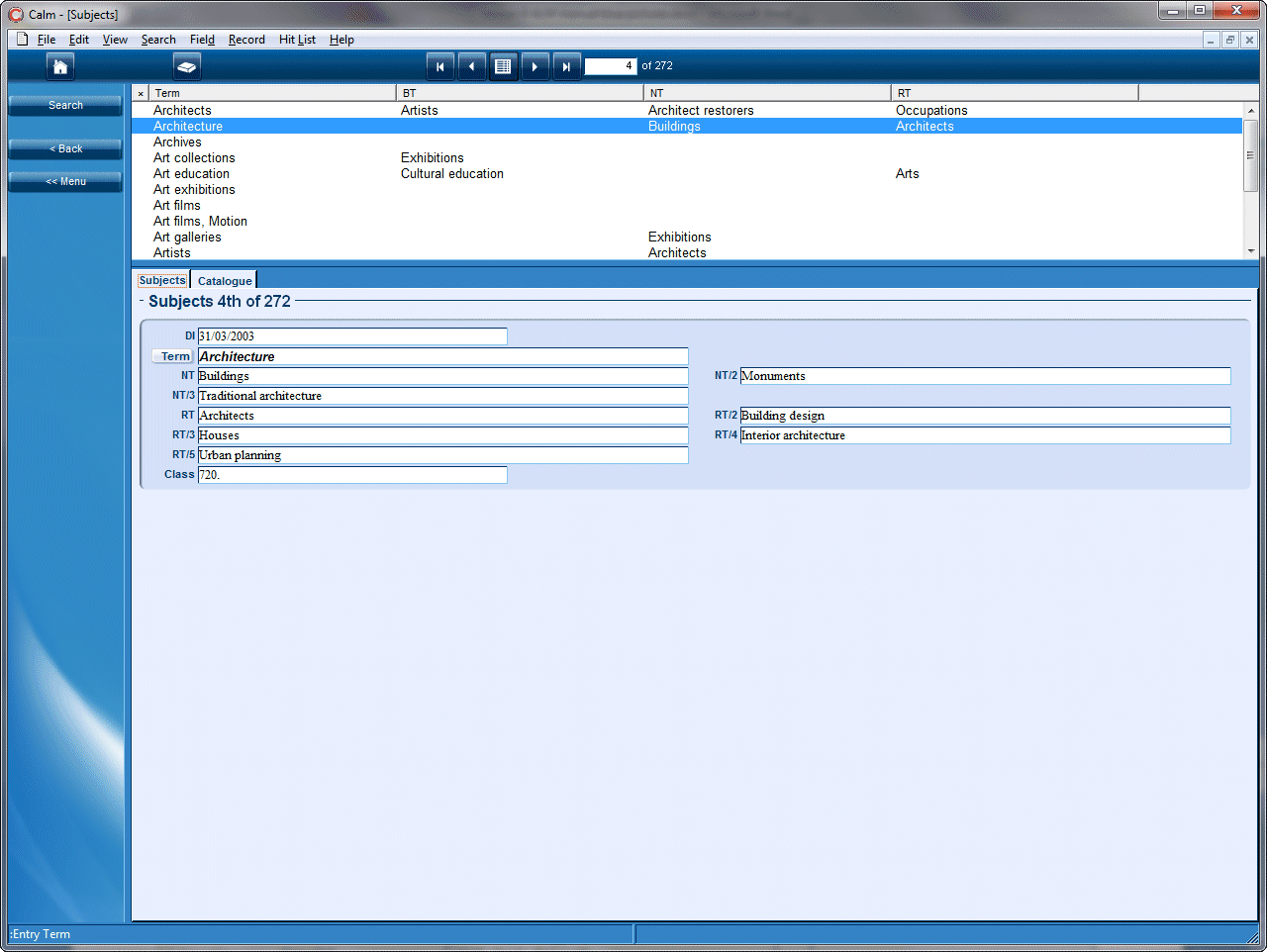The height and width of the screenshot is (952, 1267).
Task: Click the Term field label button
Action: click(172, 355)
